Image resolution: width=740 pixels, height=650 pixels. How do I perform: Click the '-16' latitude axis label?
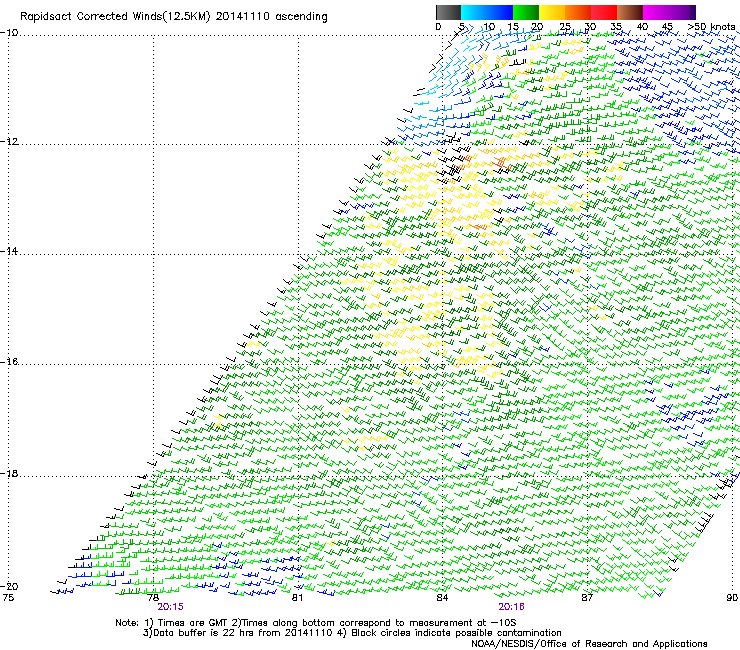pyautogui.click(x=9, y=362)
